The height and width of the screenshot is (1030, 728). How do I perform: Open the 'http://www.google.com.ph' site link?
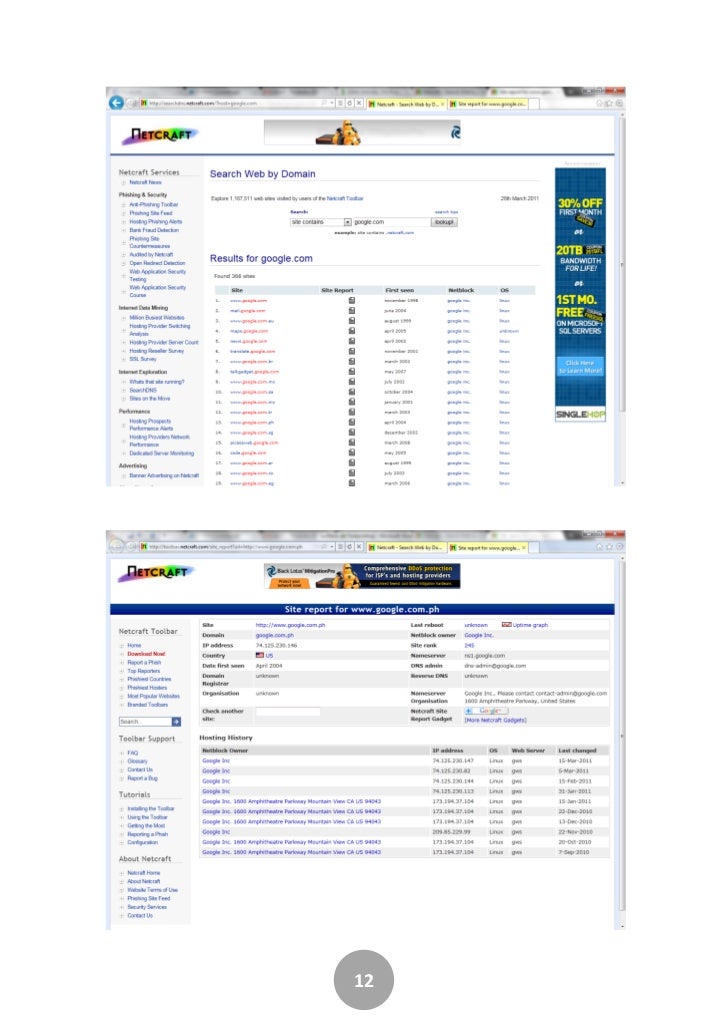tap(290, 625)
